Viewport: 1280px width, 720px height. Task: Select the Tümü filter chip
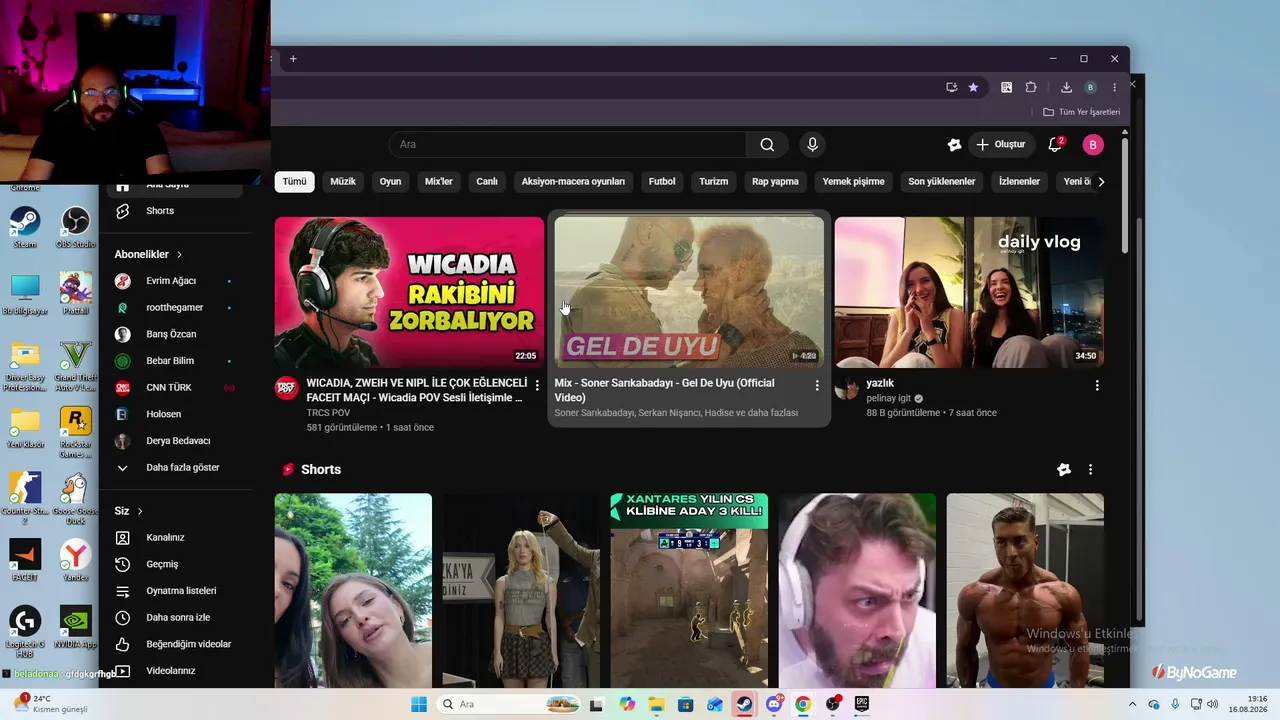pyautogui.click(x=294, y=182)
